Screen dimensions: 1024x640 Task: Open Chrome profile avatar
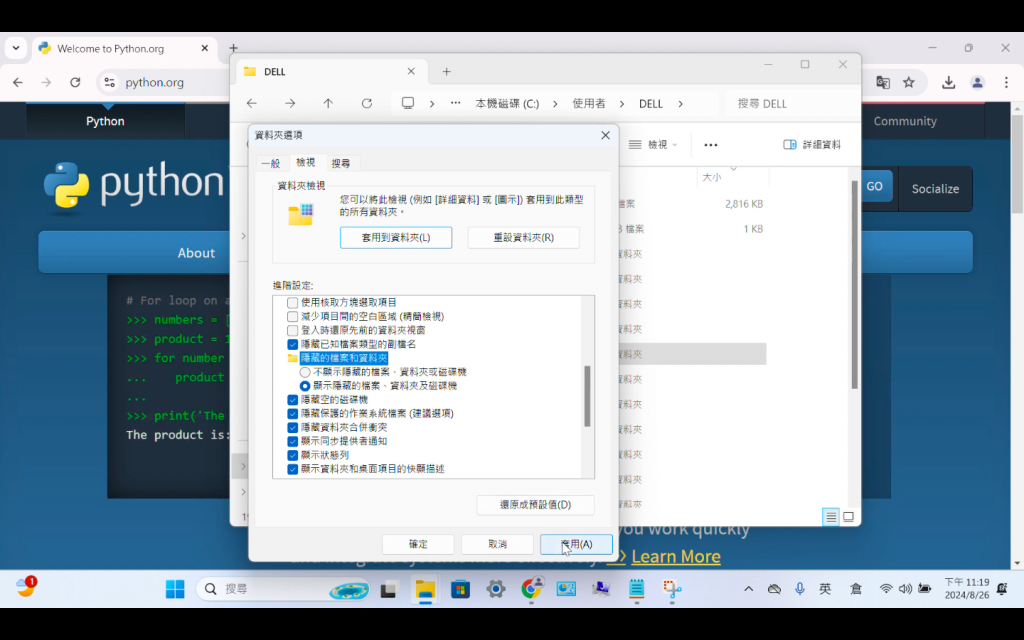coord(977,82)
